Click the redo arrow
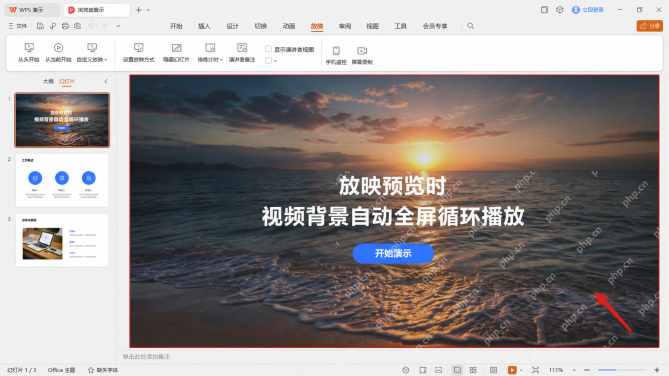This screenshot has width=669, height=376. [105, 26]
